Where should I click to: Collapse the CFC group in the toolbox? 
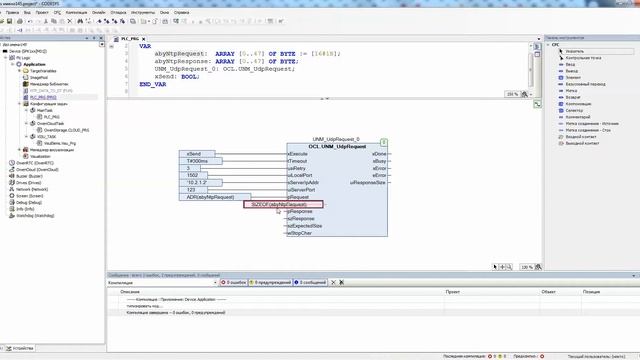click(548, 45)
